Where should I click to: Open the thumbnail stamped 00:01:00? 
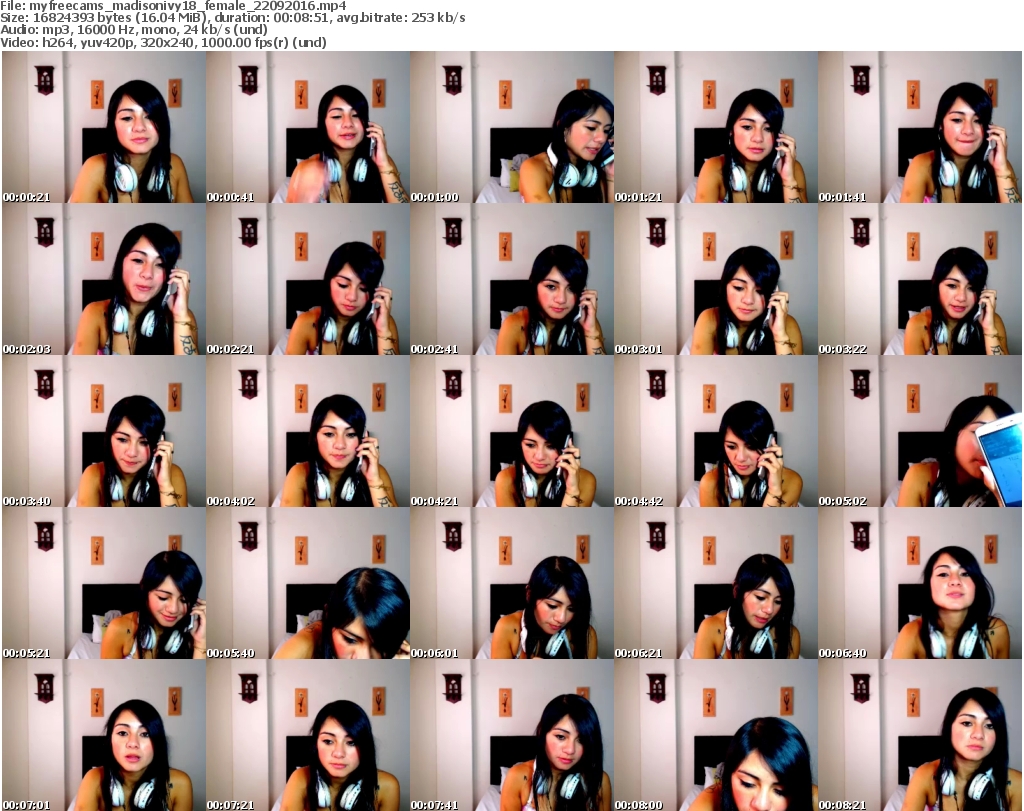(512, 127)
